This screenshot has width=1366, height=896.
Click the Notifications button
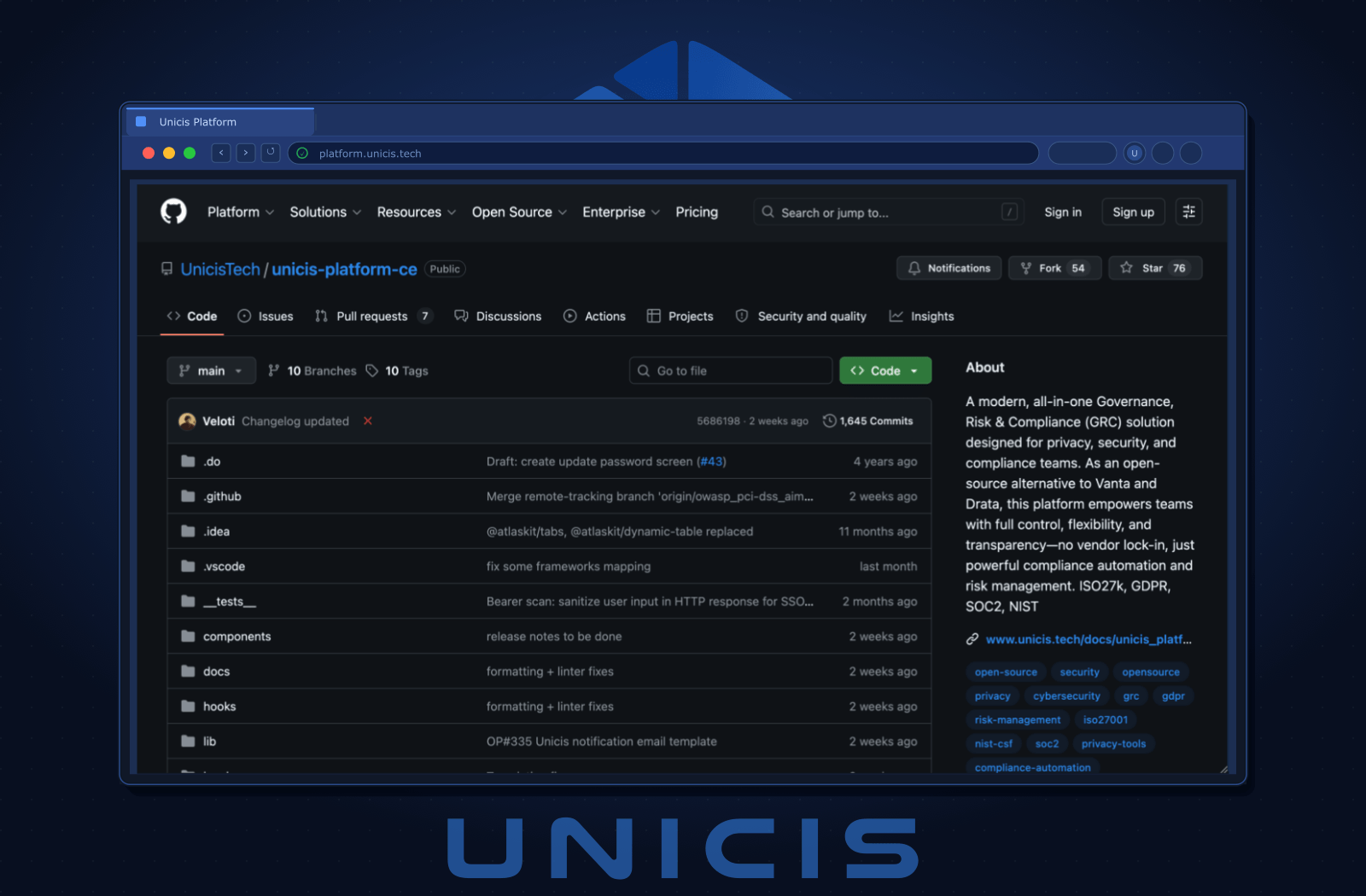click(x=949, y=268)
